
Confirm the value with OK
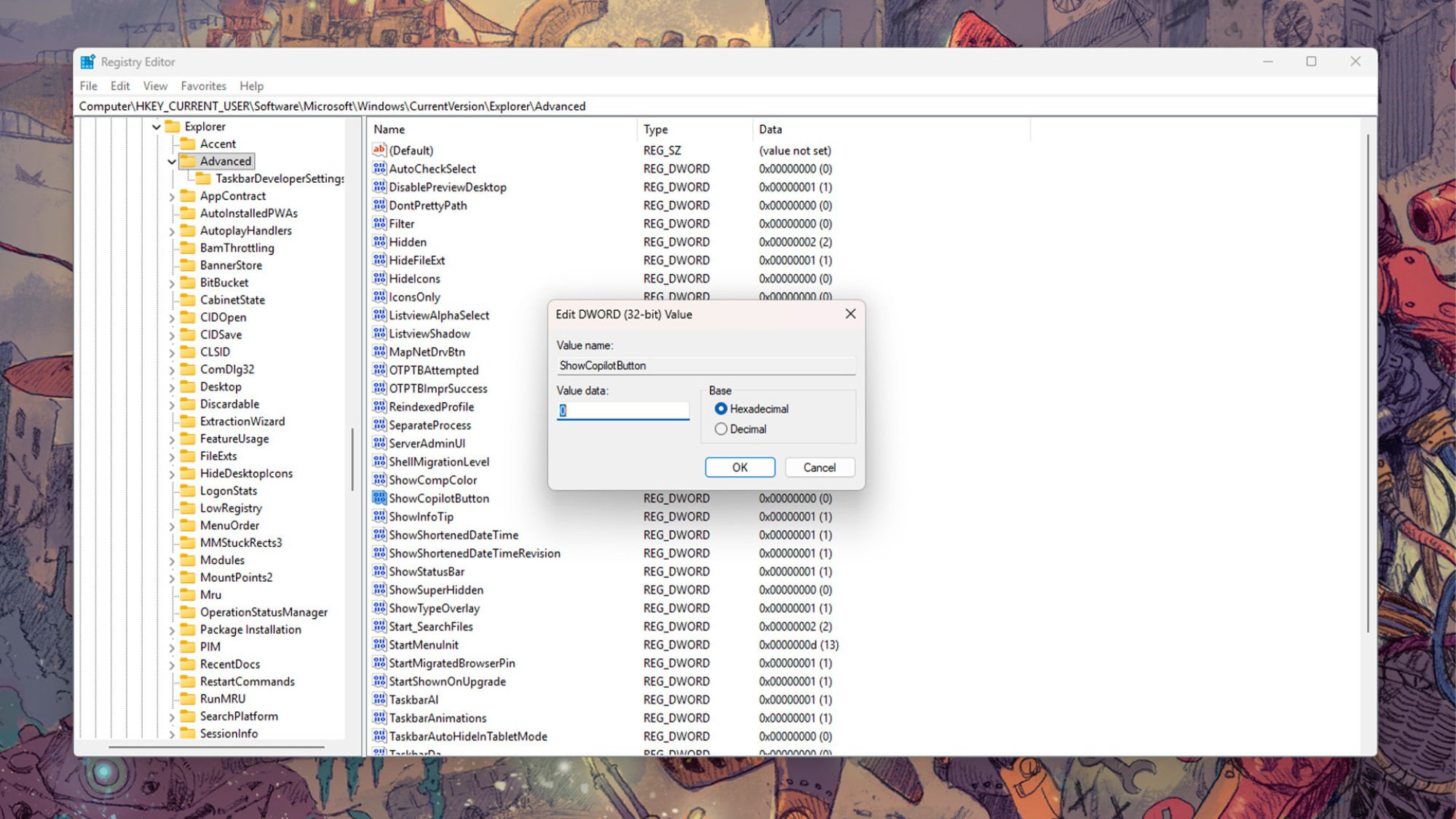pyautogui.click(x=740, y=467)
